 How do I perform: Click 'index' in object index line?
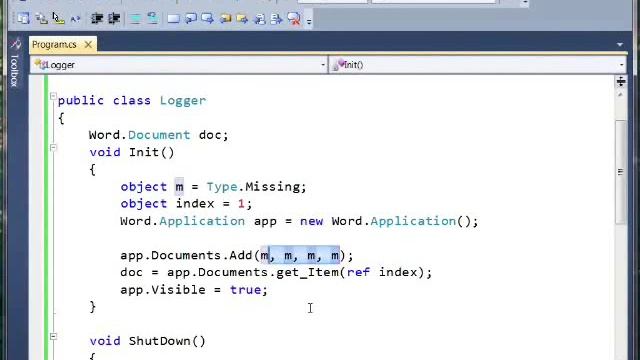pyautogui.click(x=195, y=203)
